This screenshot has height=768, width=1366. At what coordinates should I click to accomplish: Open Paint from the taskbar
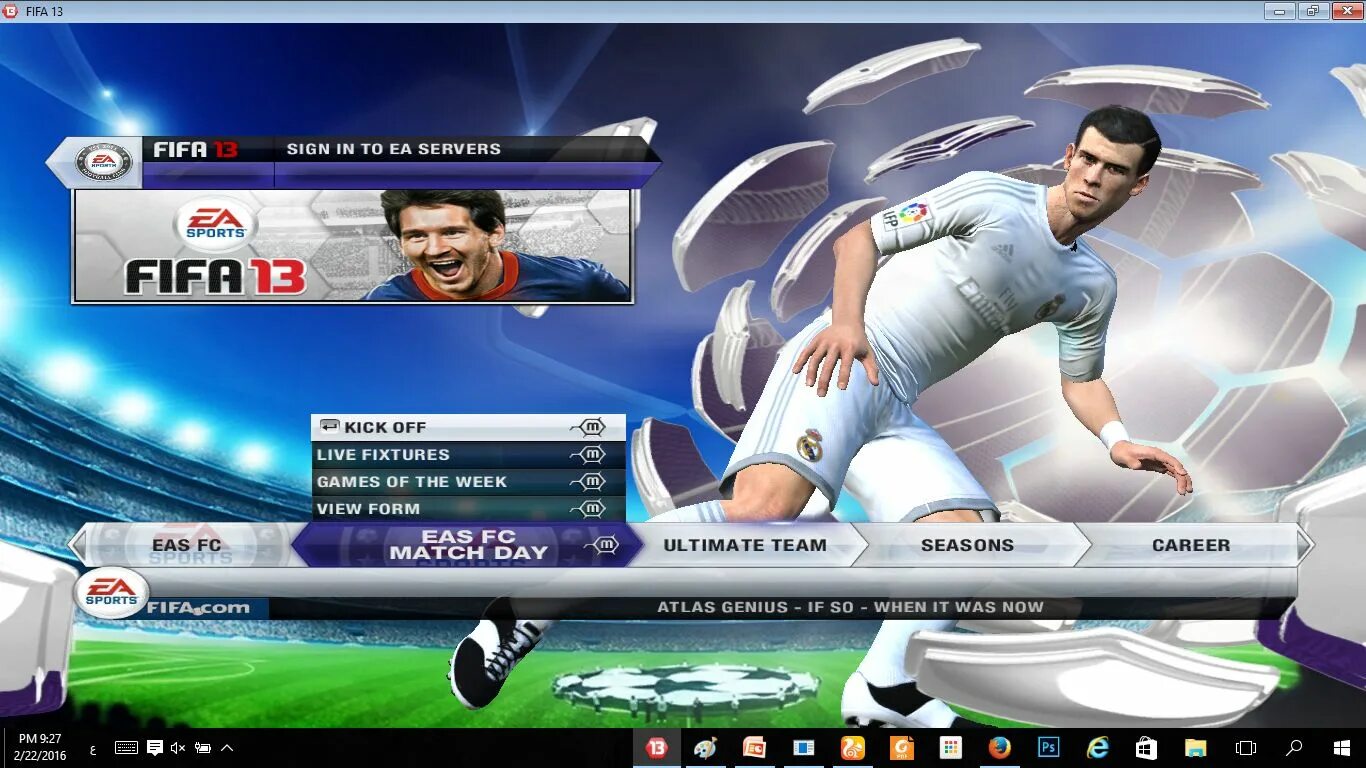(x=705, y=747)
